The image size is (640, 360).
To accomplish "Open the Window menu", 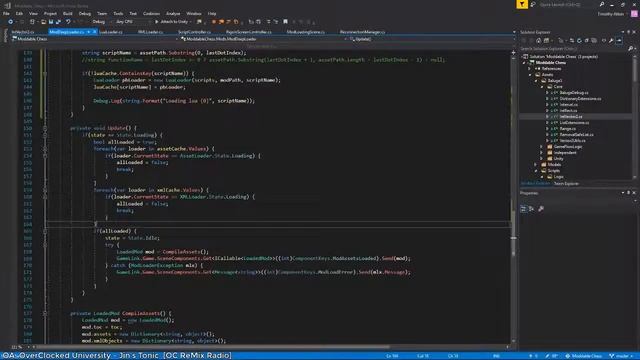I will (194, 13).
